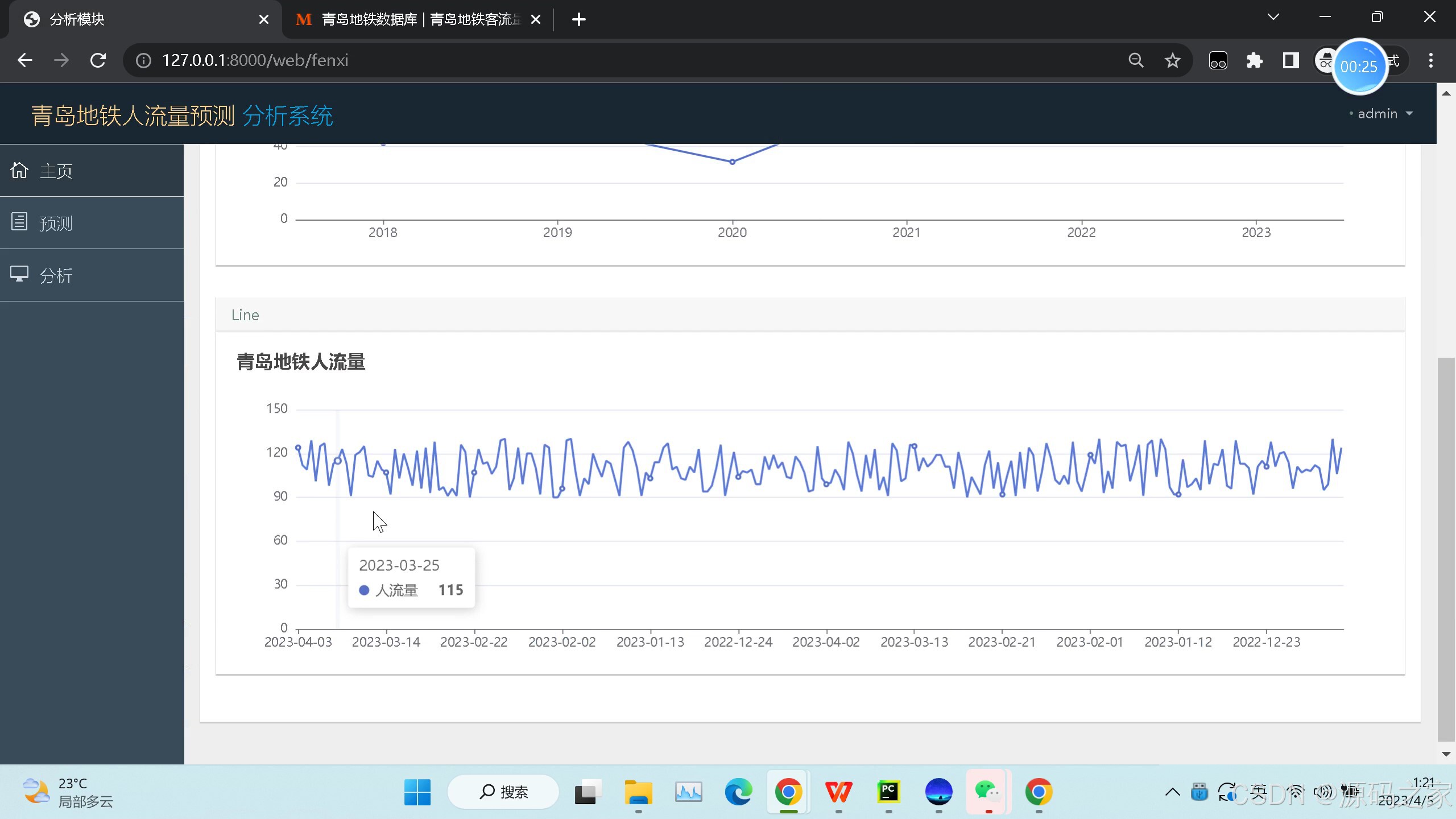Open WeChat from the taskbar
1456x819 pixels.
(x=988, y=792)
